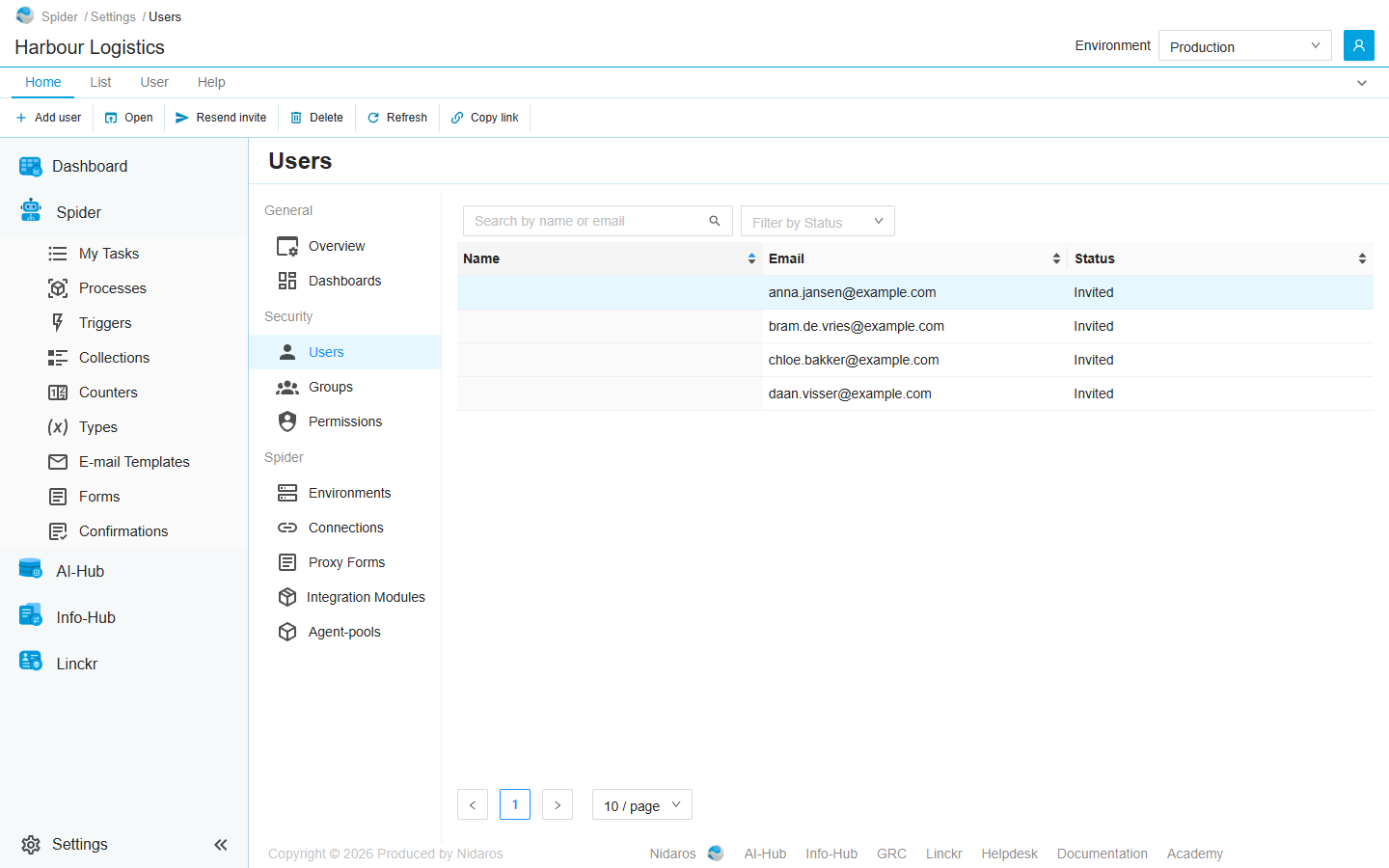This screenshot has width=1389, height=868.
Task: Select row daan.visser@example.com
Action: pos(915,393)
